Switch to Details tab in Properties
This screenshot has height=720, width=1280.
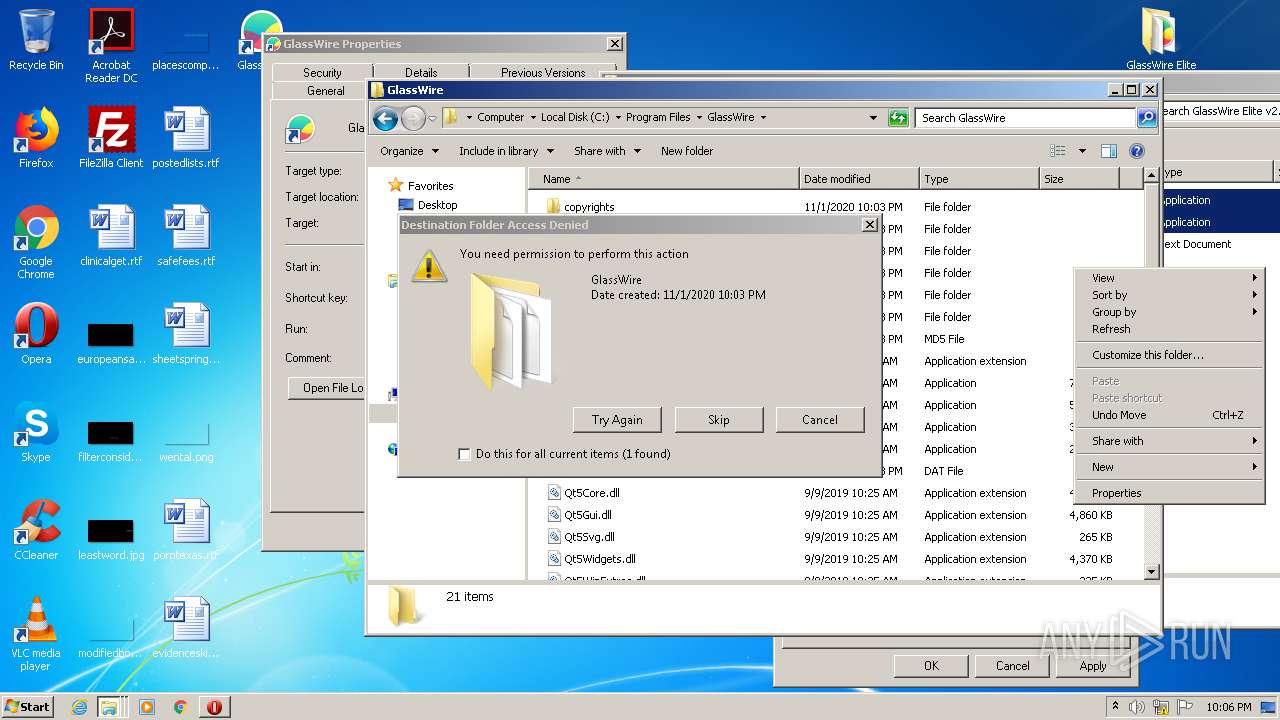pos(421,73)
